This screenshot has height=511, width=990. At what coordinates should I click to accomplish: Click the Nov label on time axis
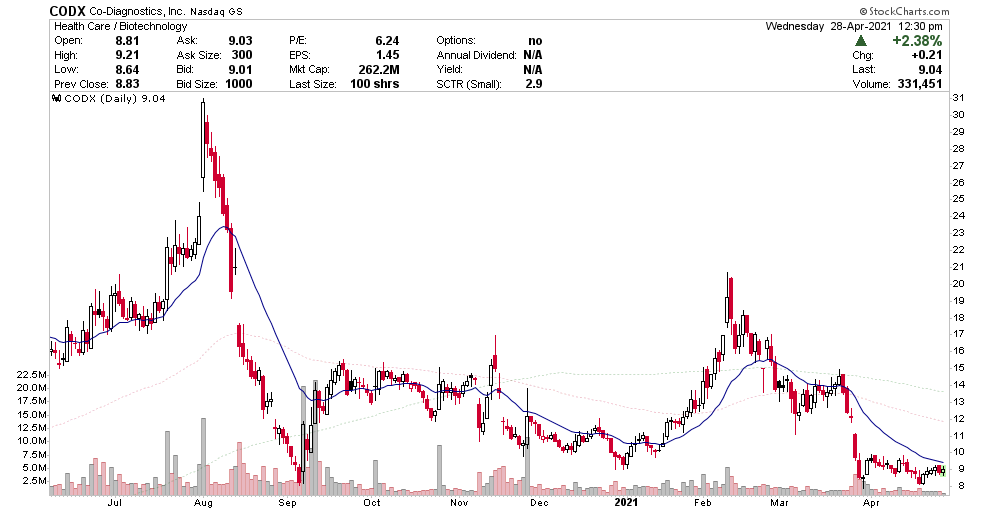(459, 503)
